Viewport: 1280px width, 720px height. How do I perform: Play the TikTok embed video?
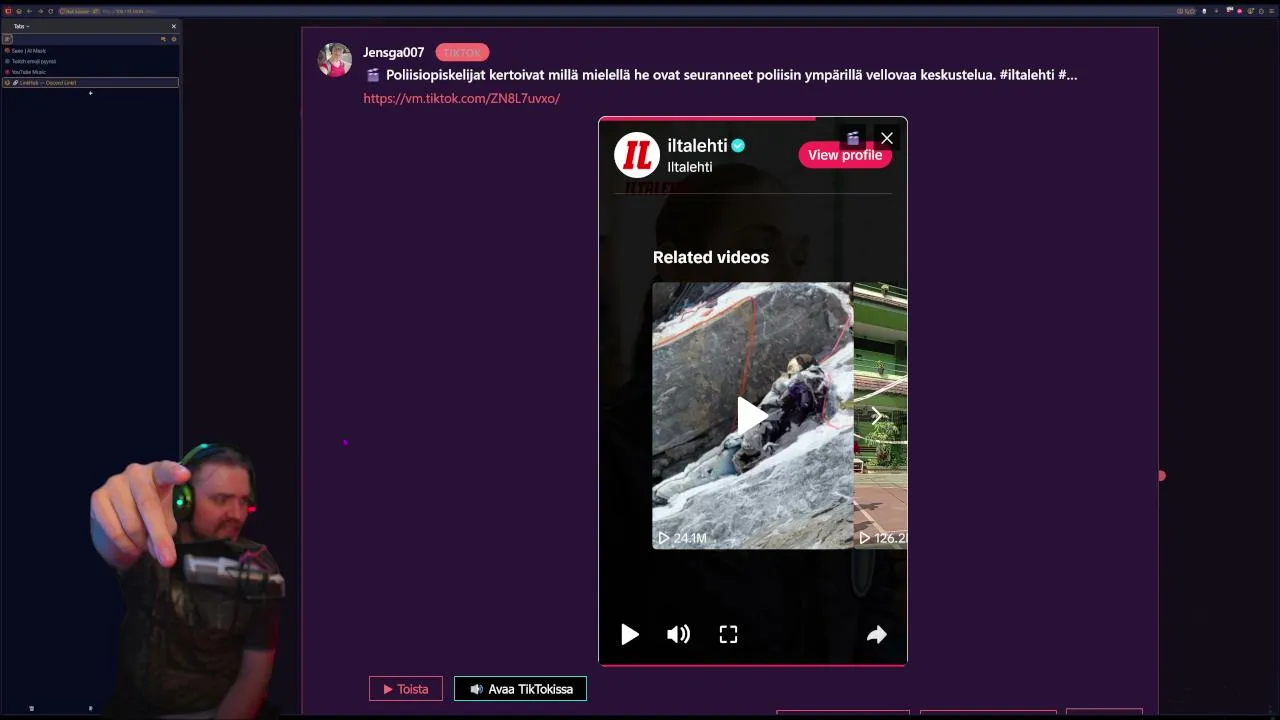pos(629,634)
